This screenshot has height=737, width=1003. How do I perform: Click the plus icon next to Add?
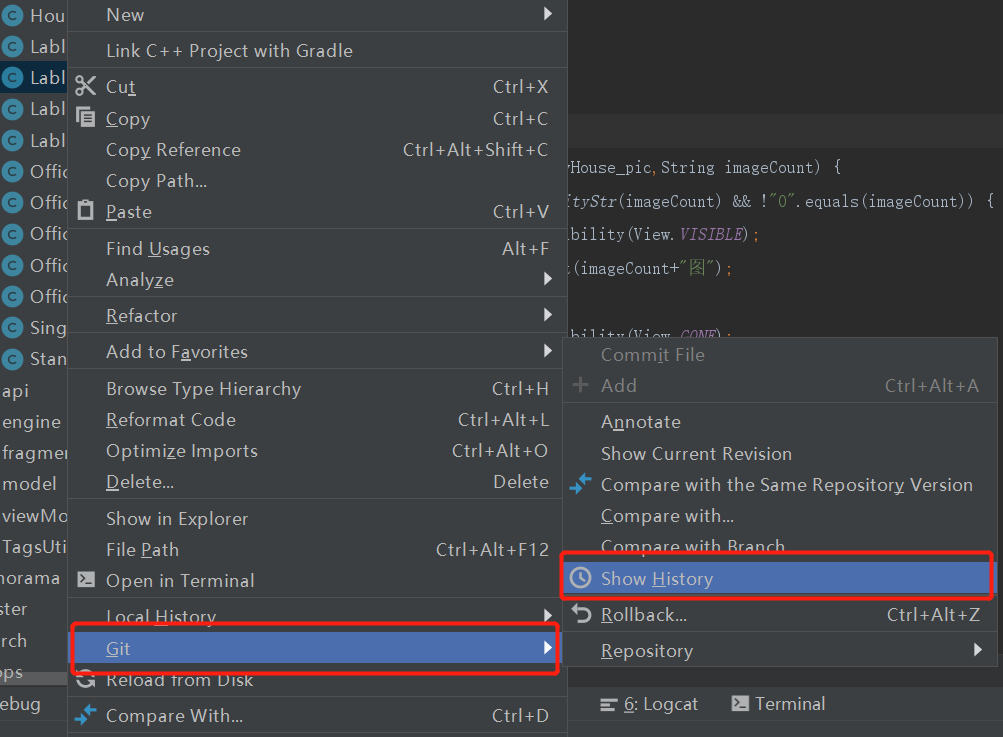tap(580, 385)
